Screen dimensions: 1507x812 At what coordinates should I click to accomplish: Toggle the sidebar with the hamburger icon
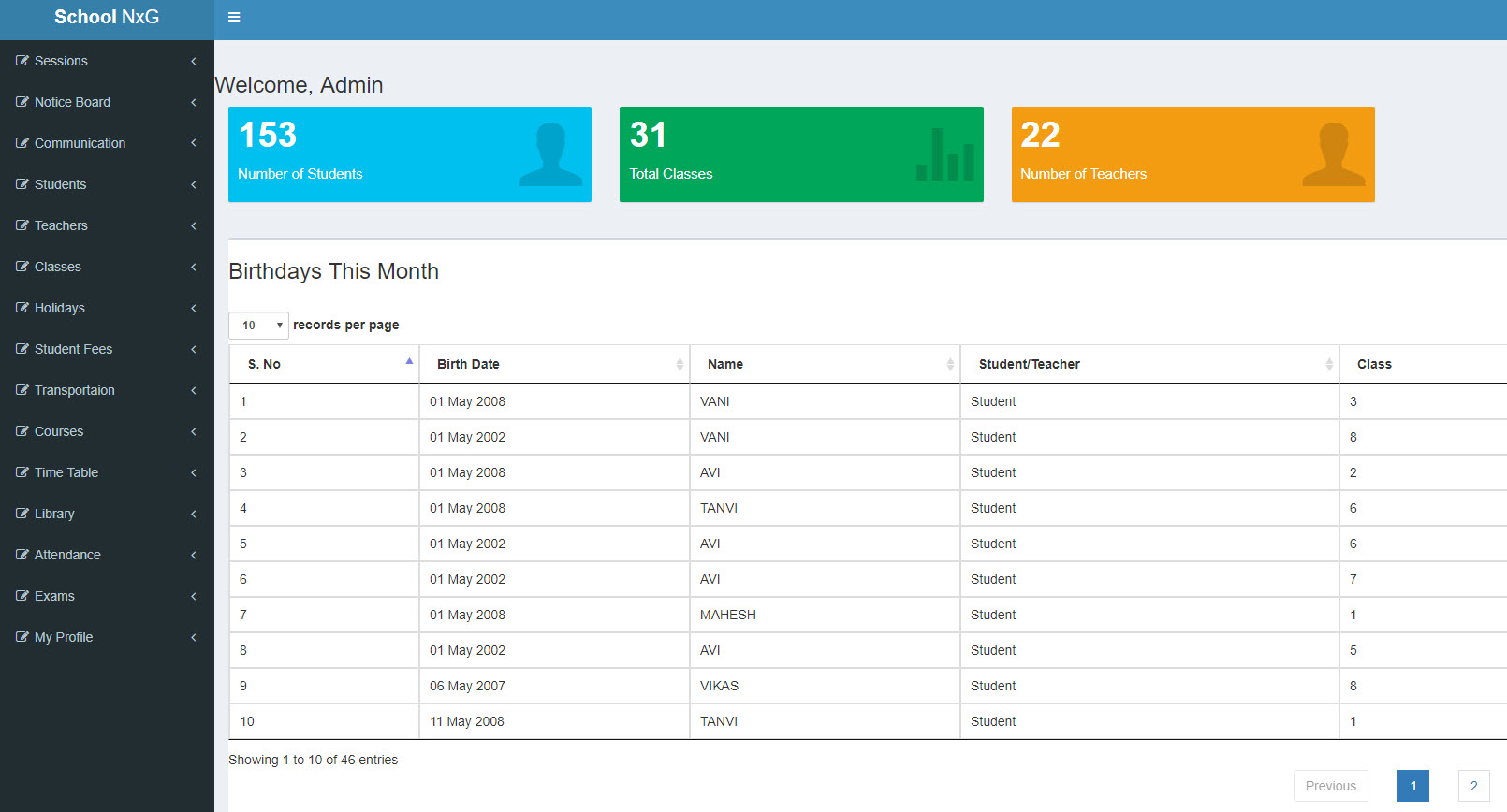tap(234, 17)
